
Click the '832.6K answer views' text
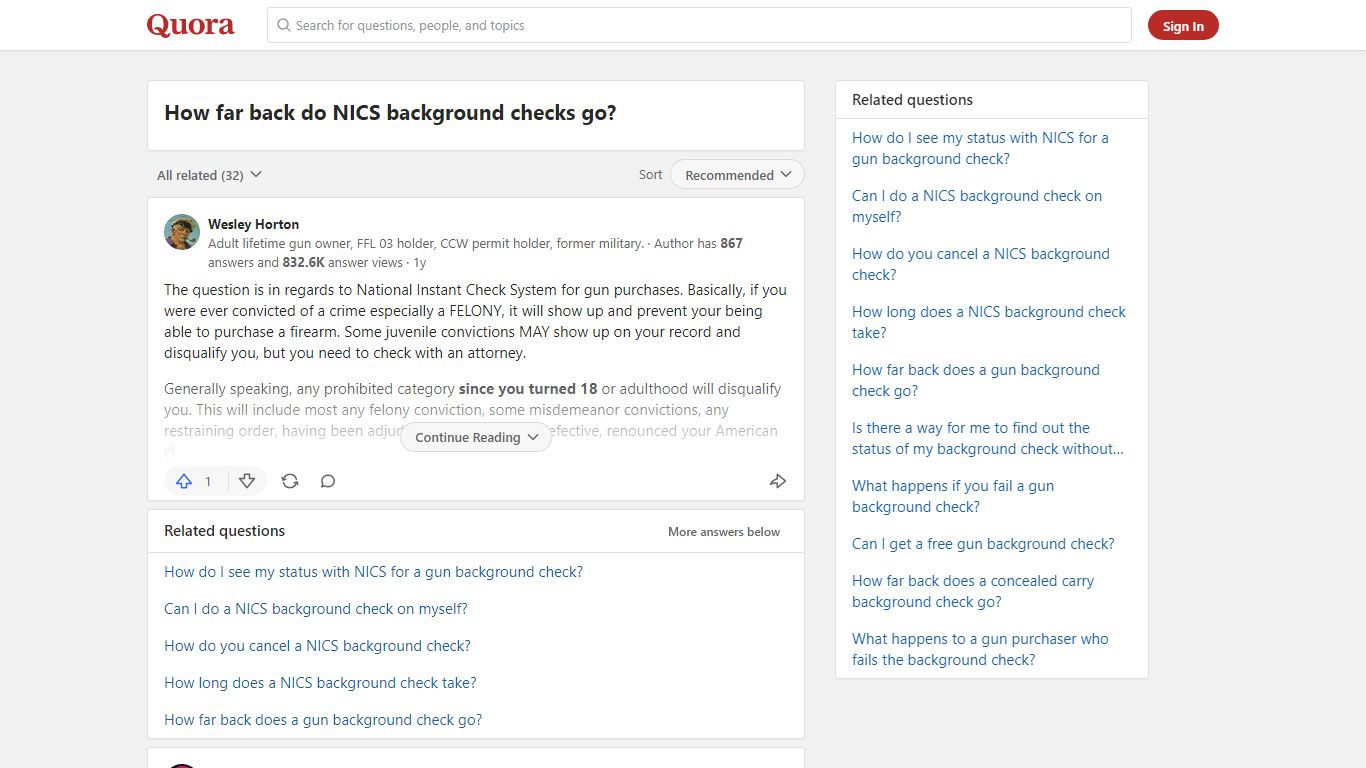343,263
